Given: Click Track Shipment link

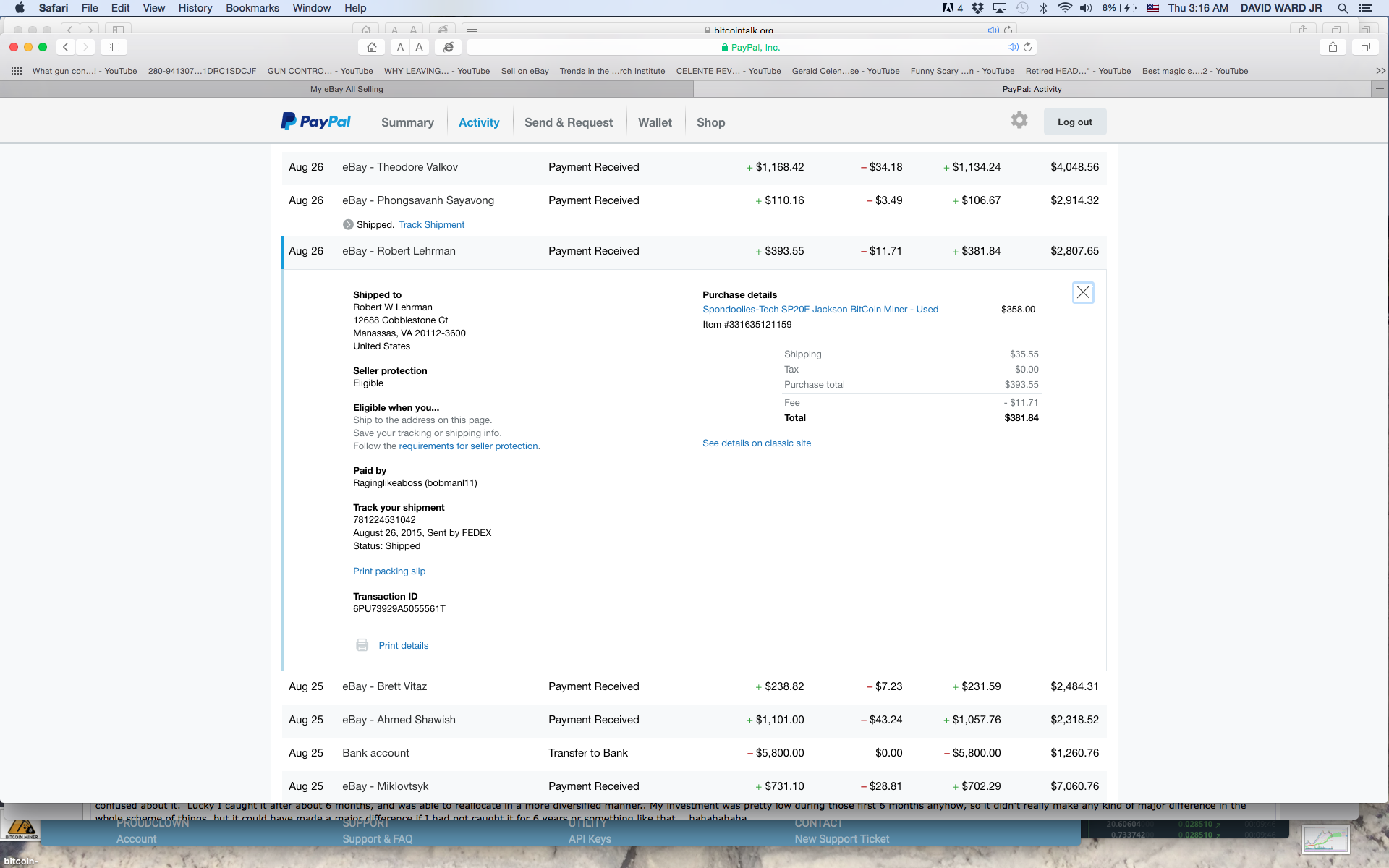Looking at the screenshot, I should (432, 224).
